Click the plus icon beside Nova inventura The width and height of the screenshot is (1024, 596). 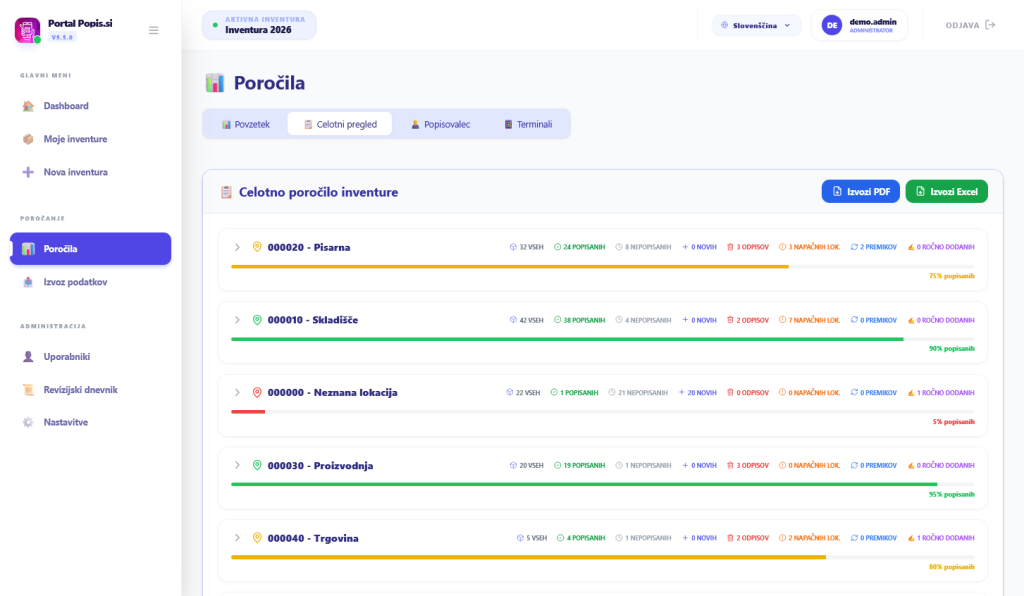point(28,172)
